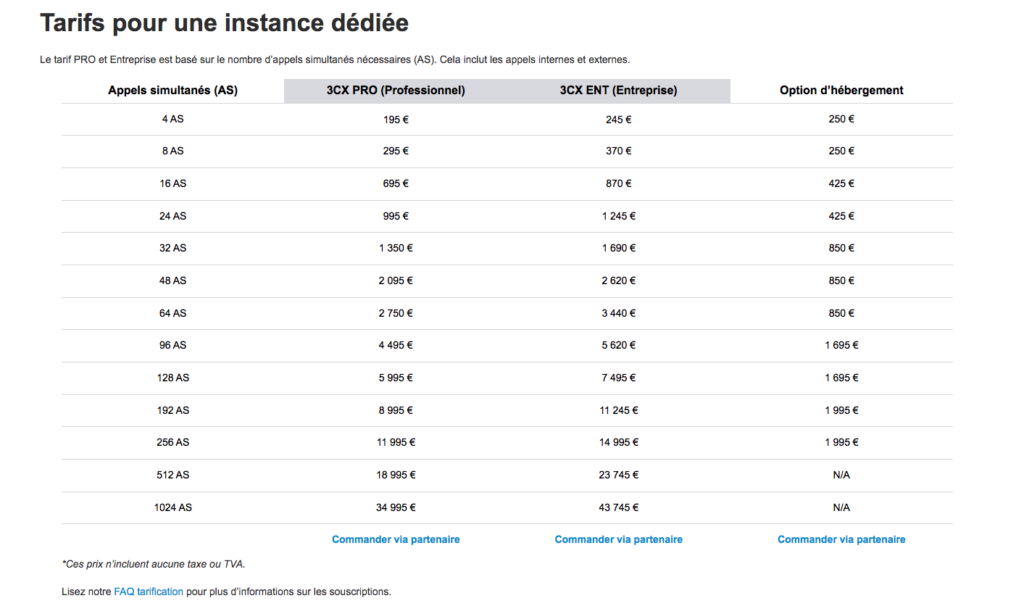Select the '3CX PRO (Professionnel)' column header
This screenshot has height=614, width=1024.
pyautogui.click(x=395, y=90)
